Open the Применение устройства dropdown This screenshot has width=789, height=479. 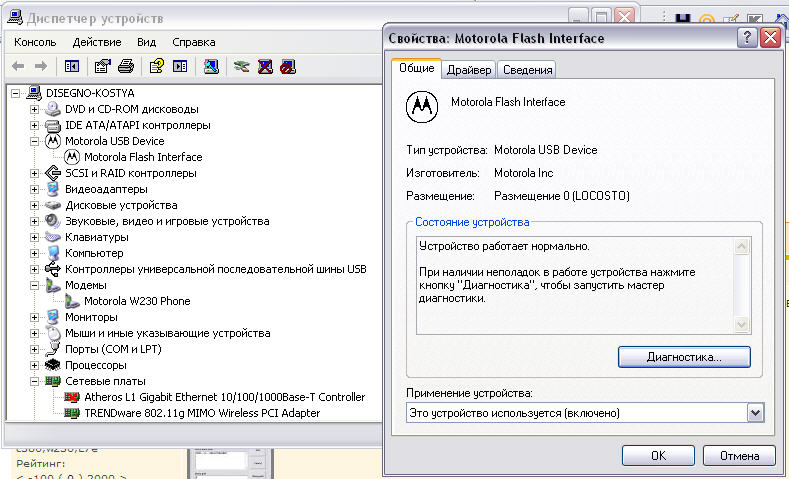[x=755, y=413]
